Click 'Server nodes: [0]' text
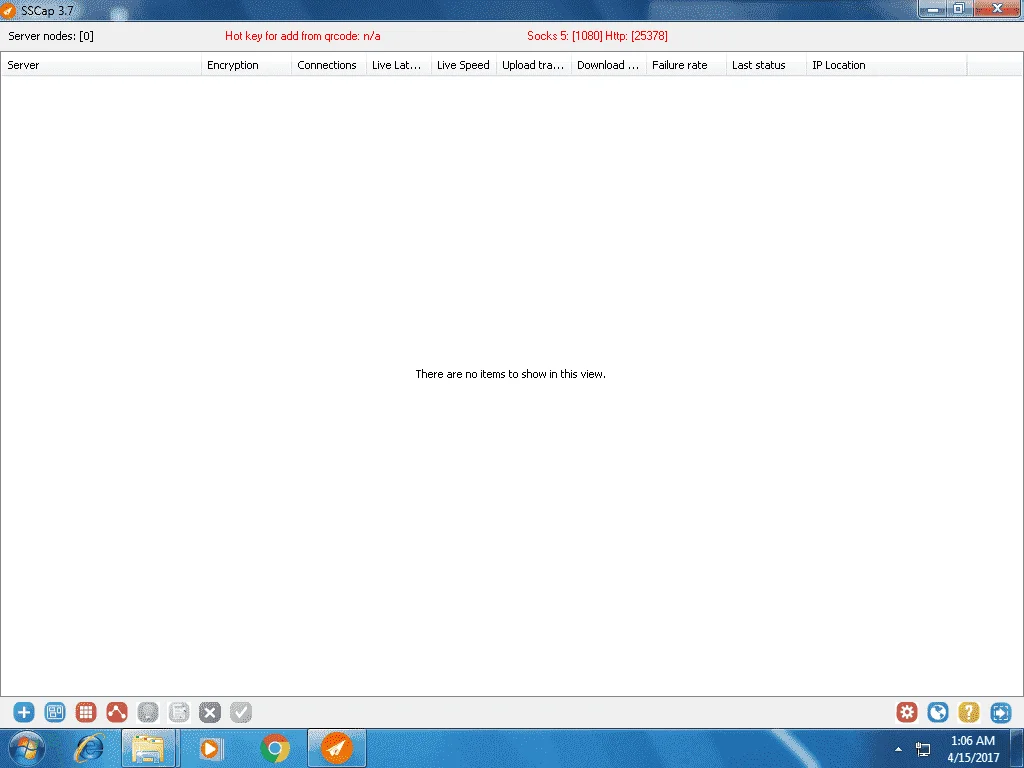 [51, 36]
